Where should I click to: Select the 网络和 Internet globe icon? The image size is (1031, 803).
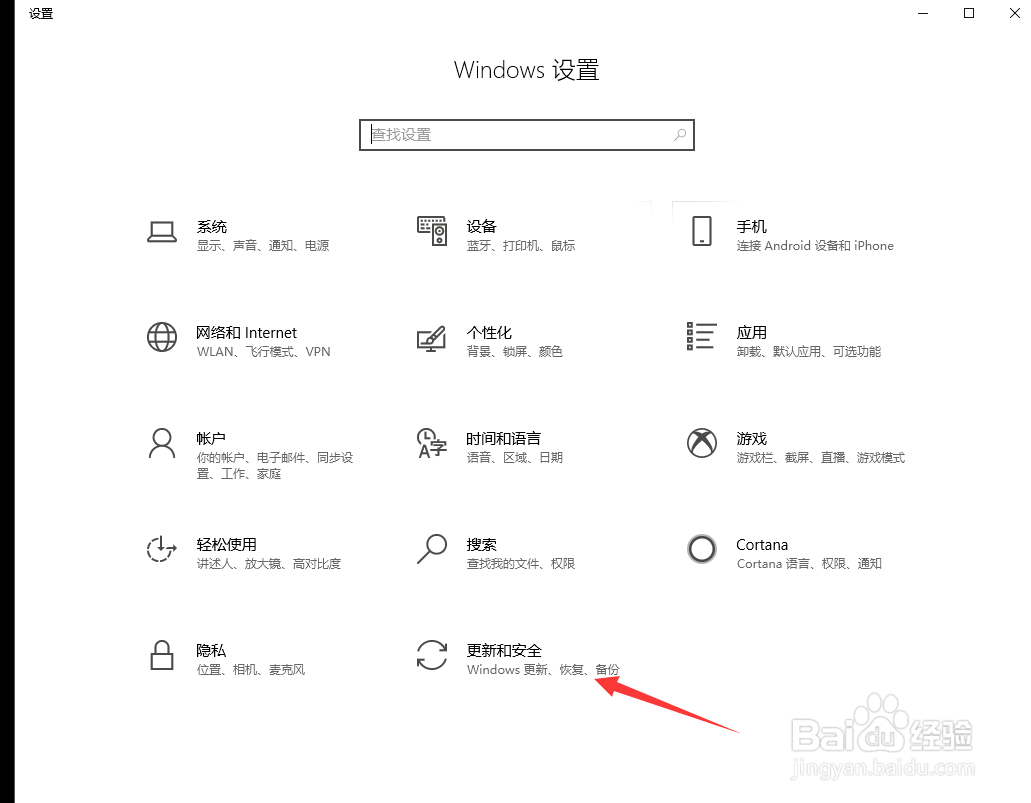point(162,337)
